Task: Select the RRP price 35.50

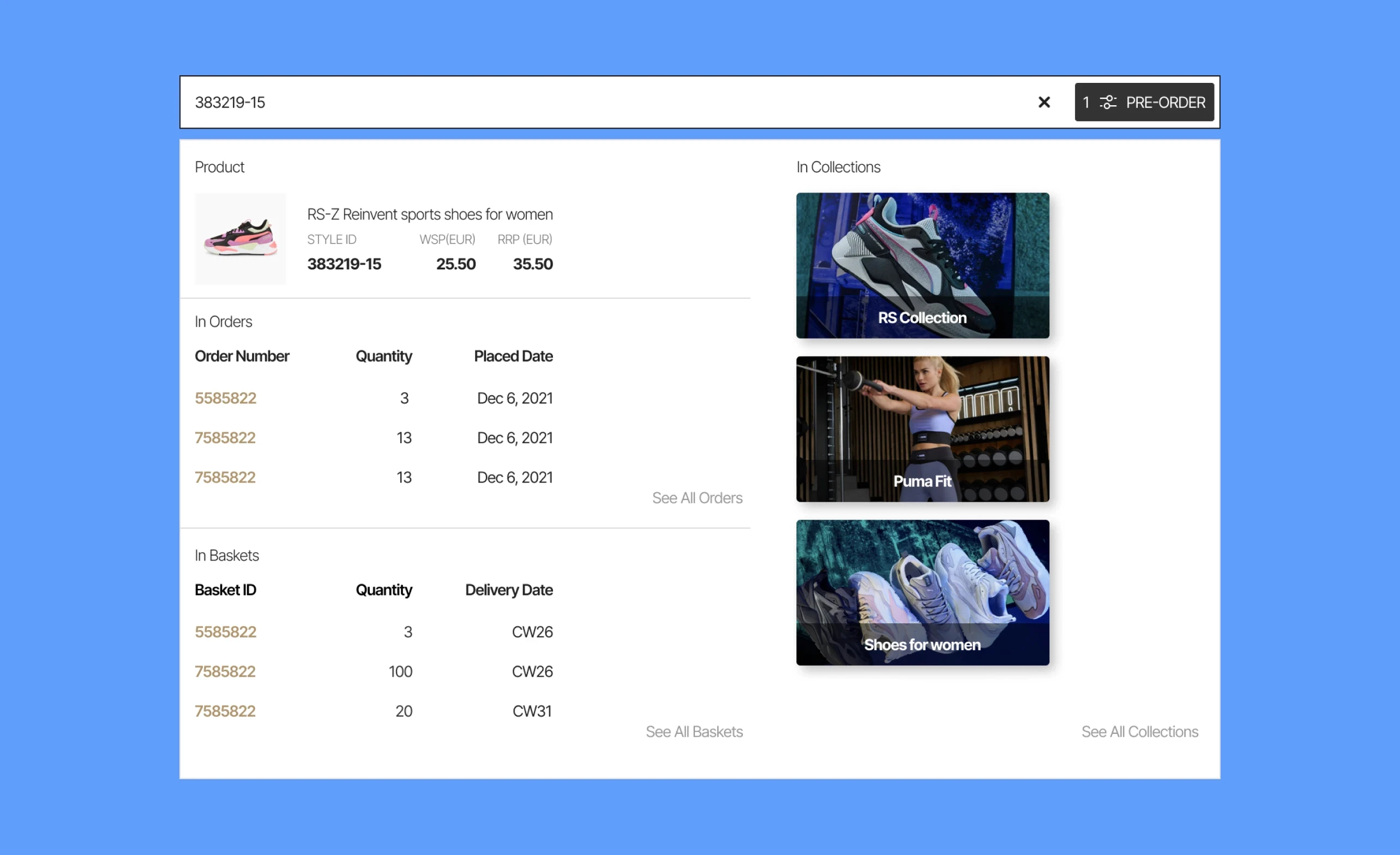Action: 532,264
